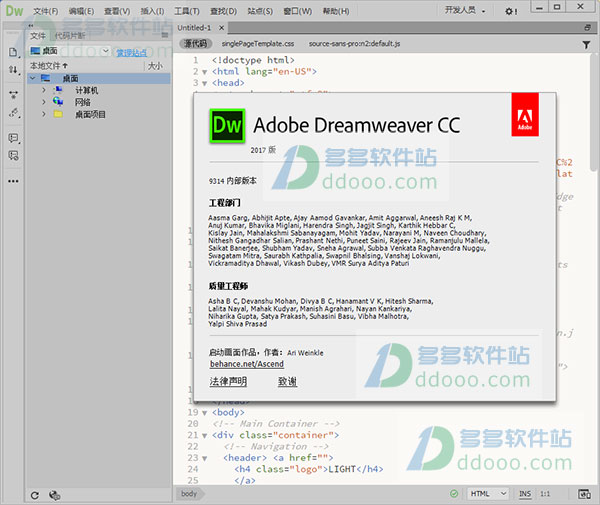
Task: Open the three-dot more tools icon
Action: [13, 181]
